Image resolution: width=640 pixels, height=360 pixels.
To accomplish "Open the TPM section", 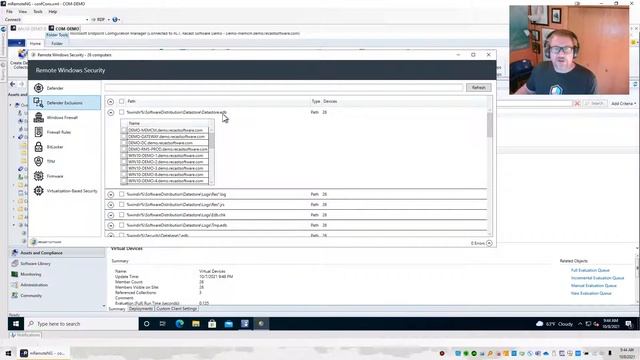I will tap(51, 162).
